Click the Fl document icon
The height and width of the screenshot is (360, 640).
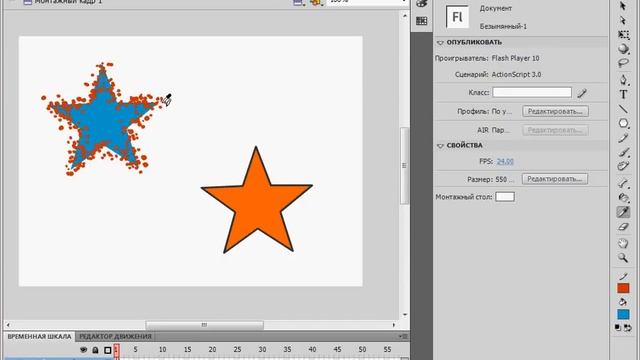457,17
